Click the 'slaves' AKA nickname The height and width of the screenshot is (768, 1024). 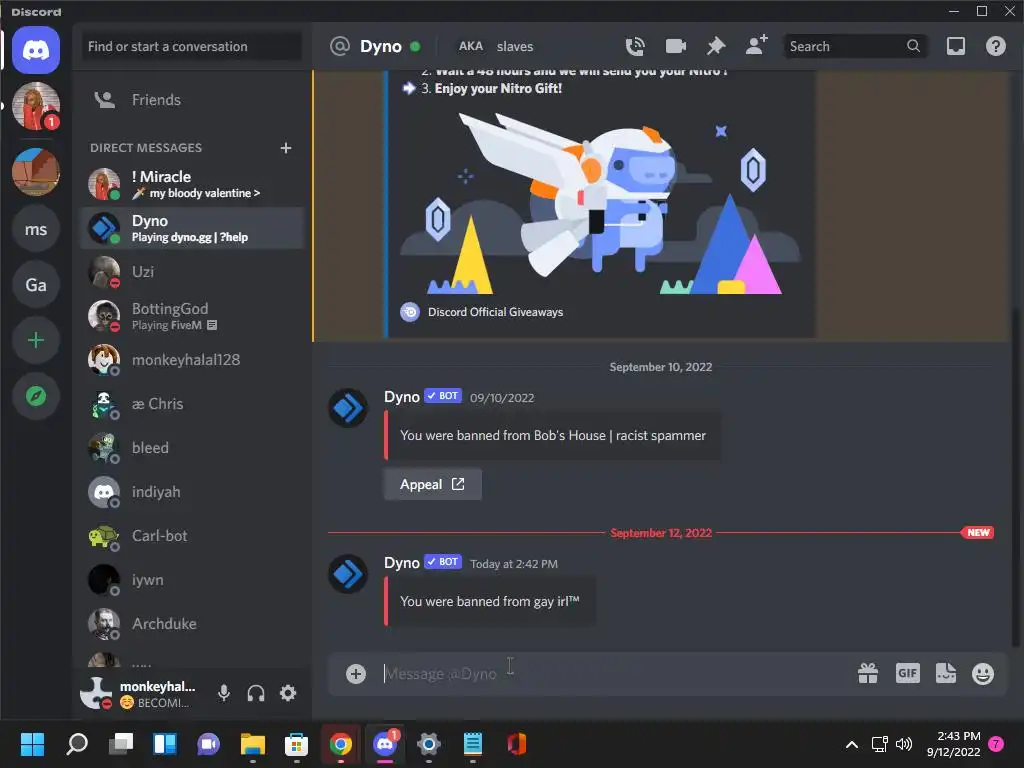pyautogui.click(x=515, y=46)
